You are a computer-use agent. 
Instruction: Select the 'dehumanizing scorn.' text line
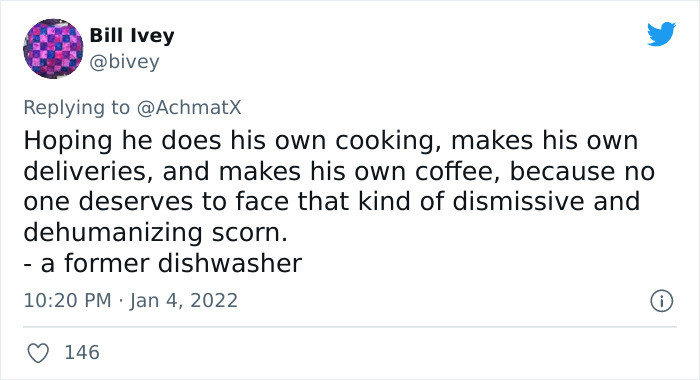(155, 233)
